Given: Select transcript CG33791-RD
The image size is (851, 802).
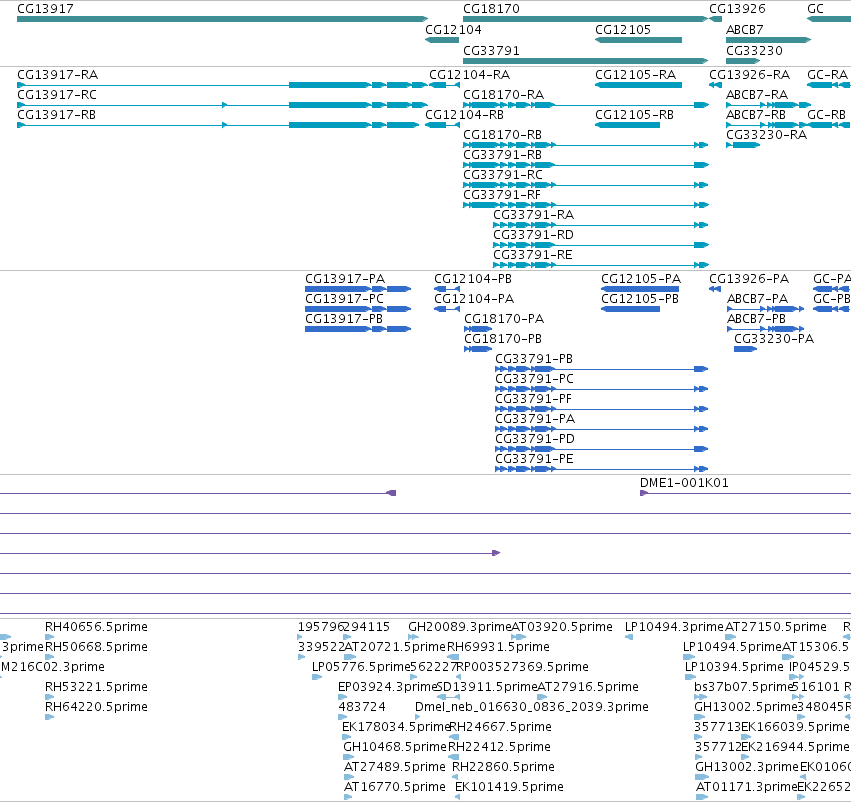Looking at the screenshot, I should click(601, 245).
